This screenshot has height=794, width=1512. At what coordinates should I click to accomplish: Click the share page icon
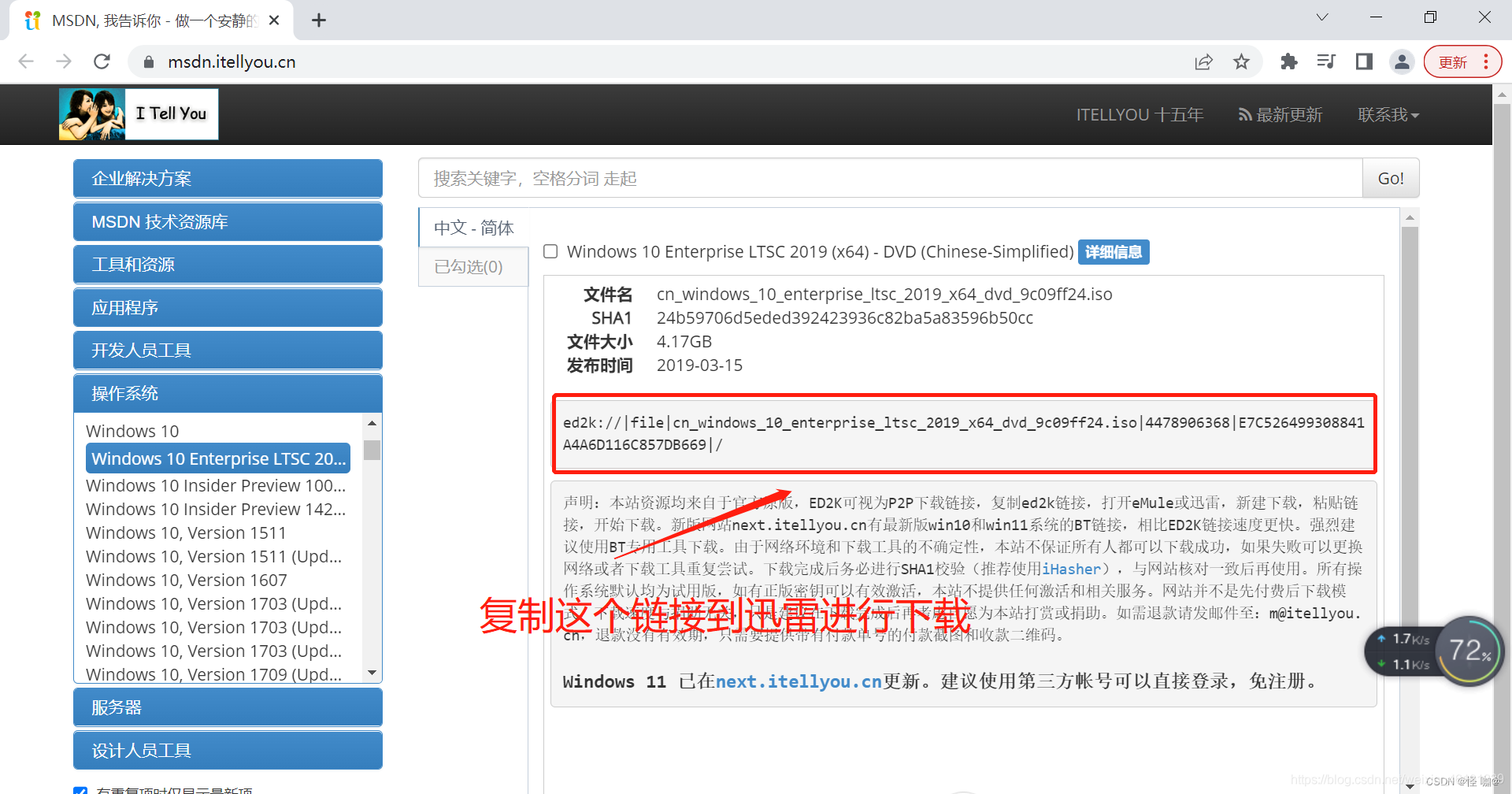pyautogui.click(x=1203, y=62)
